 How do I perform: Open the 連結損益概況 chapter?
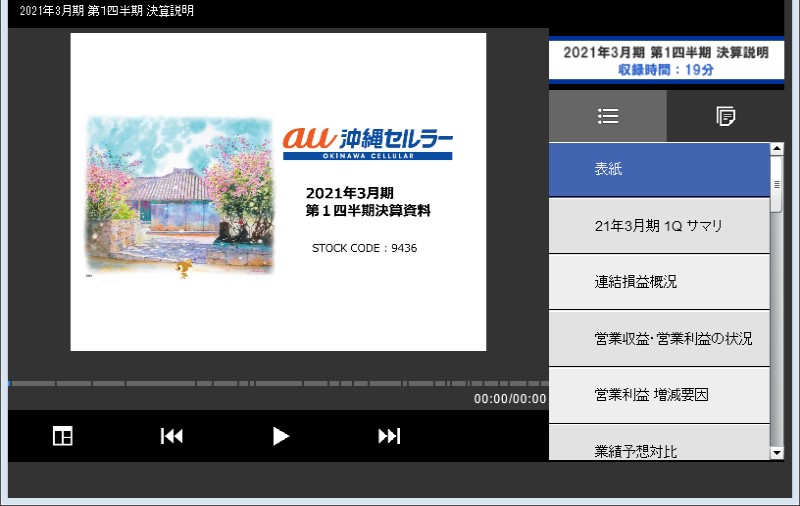[659, 282]
